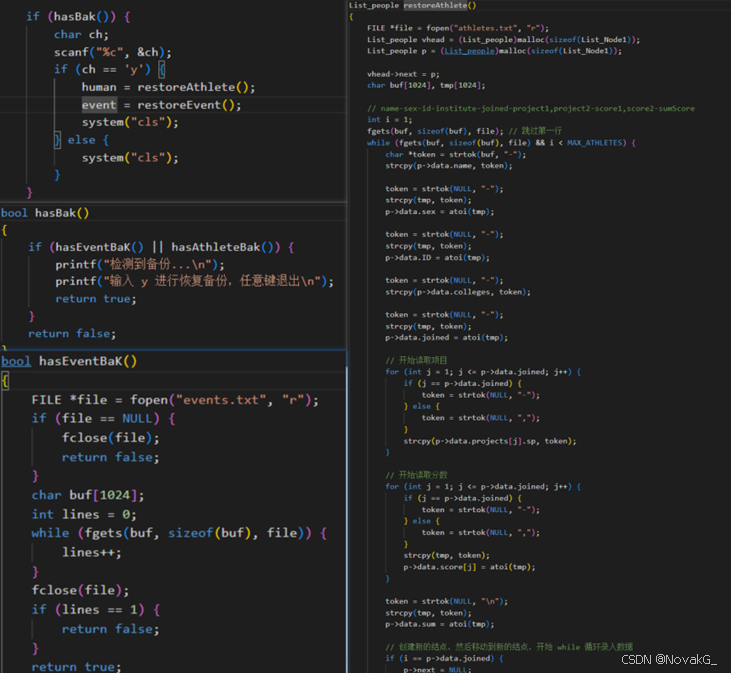
Task: Click 'strcpy(p->data.name, token);' line
Action: pyautogui.click(x=448, y=165)
